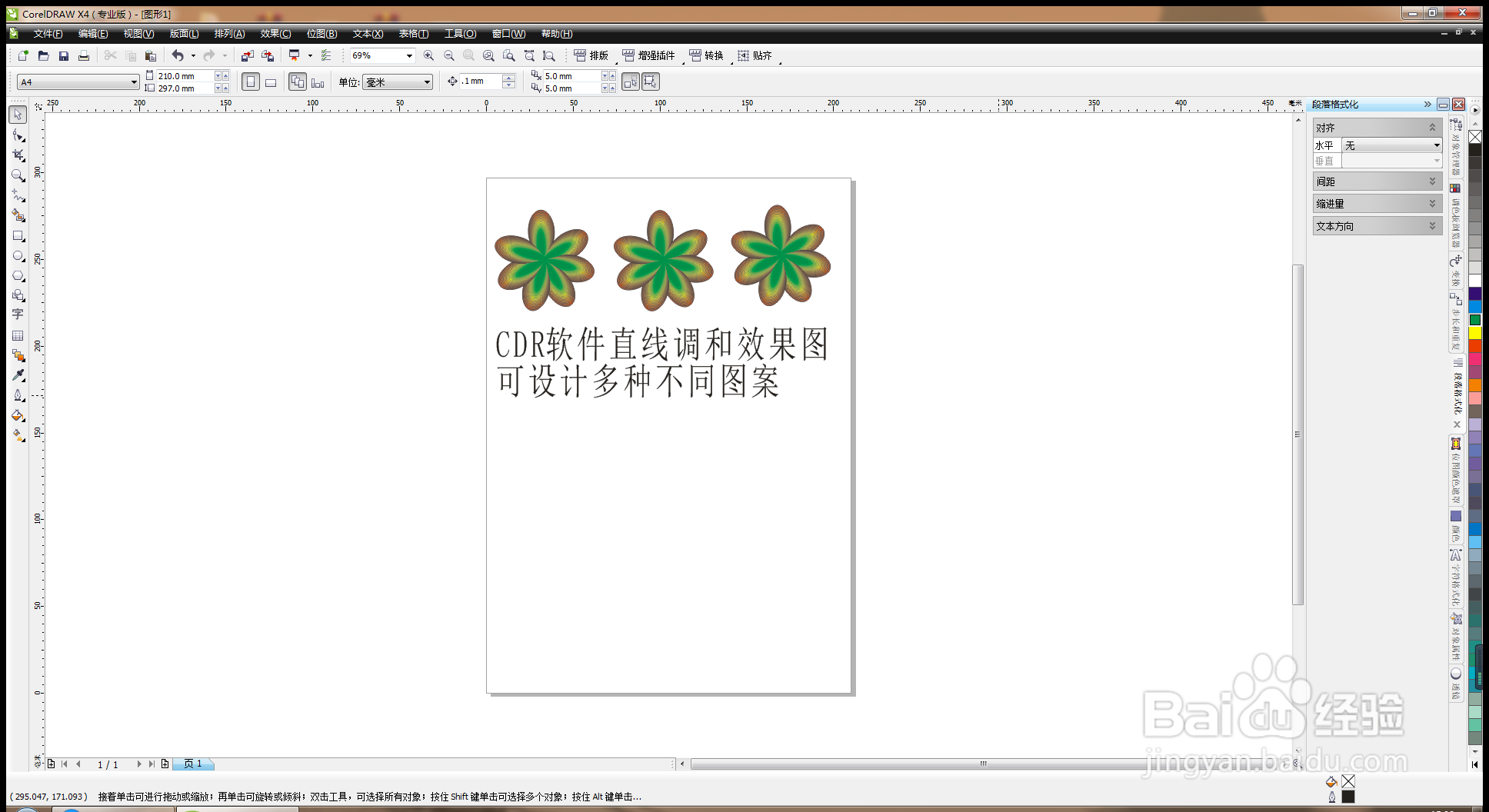
Task: Open the 位图(B) menu
Action: [x=321, y=34]
